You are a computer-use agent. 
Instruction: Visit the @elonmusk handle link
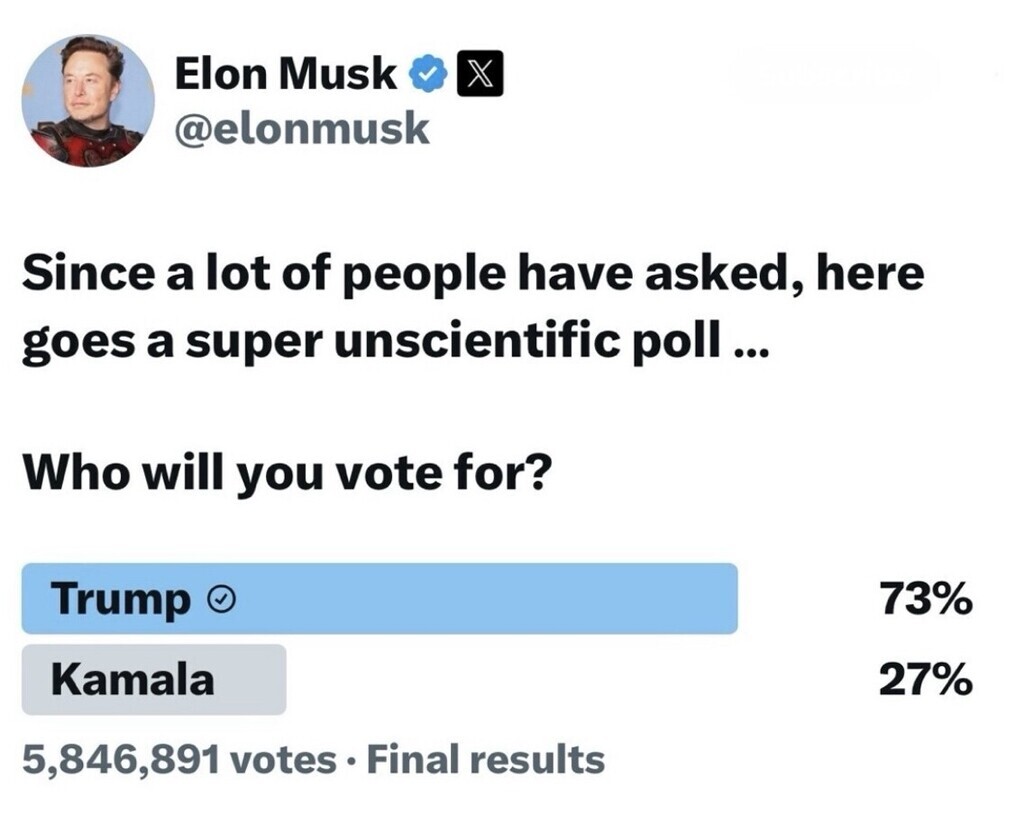coord(301,129)
